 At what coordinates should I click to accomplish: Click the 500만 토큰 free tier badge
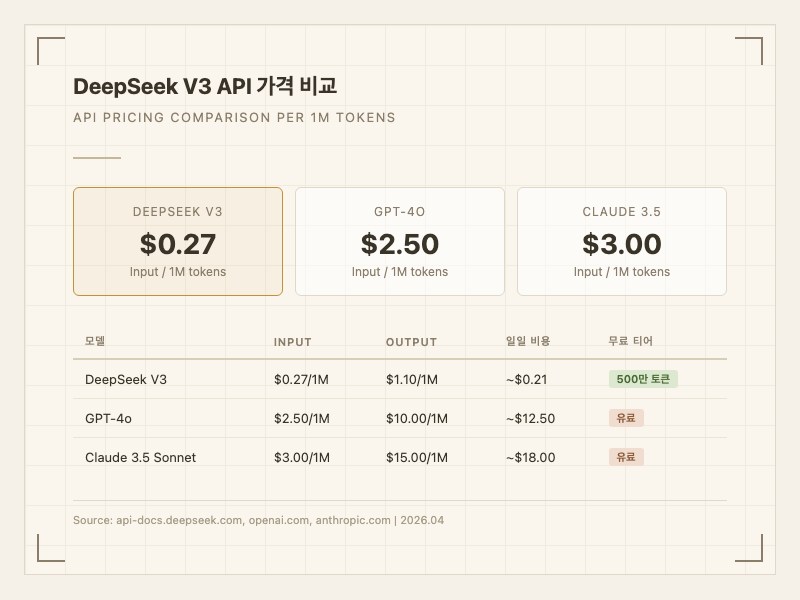point(643,379)
